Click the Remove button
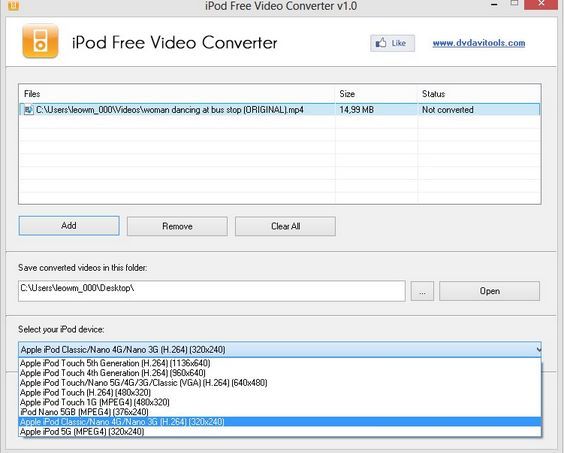Viewport: 564px width, 453px height. 177,226
